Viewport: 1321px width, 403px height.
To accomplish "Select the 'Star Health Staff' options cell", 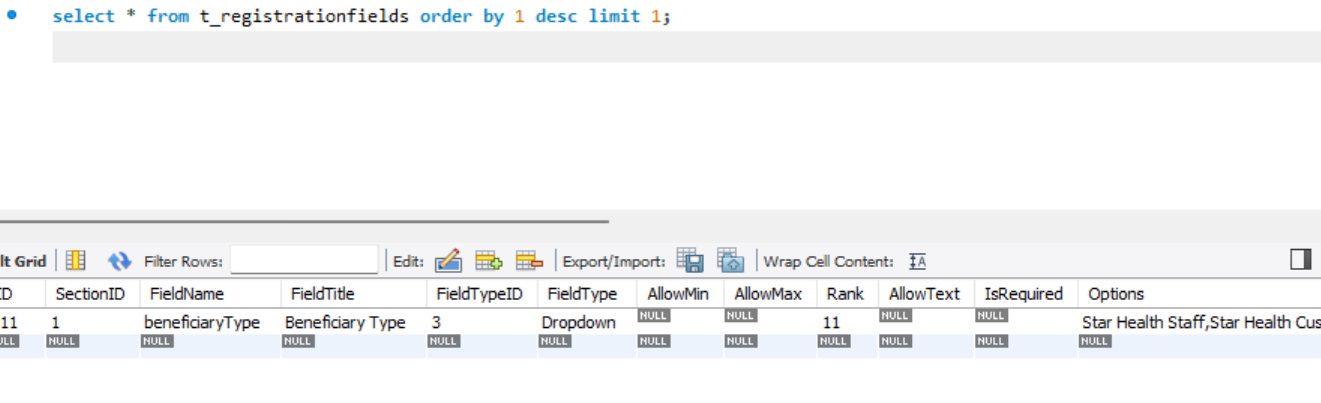I will click(x=1199, y=323).
